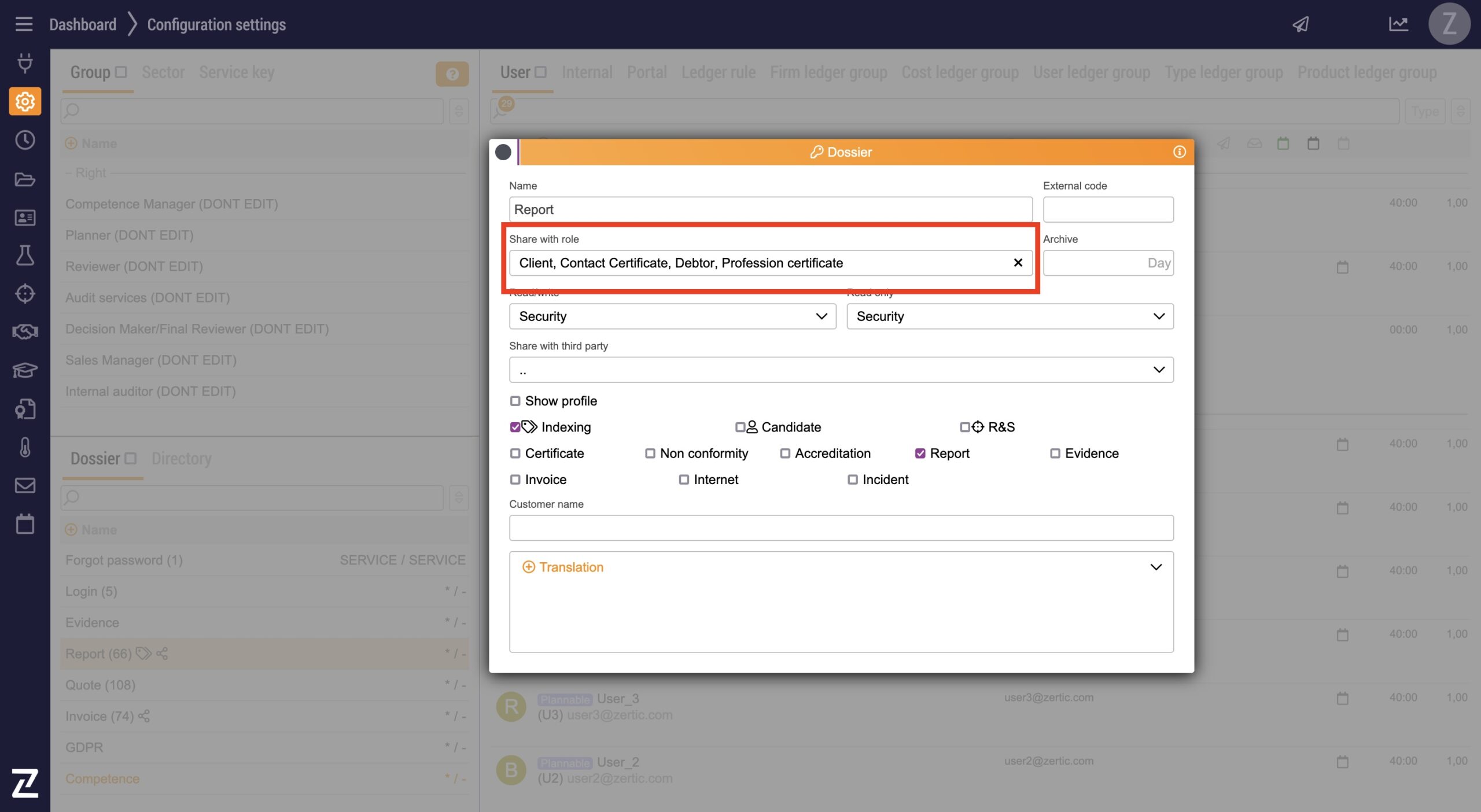Open the chart statistics icon in top bar

[x=1398, y=24]
